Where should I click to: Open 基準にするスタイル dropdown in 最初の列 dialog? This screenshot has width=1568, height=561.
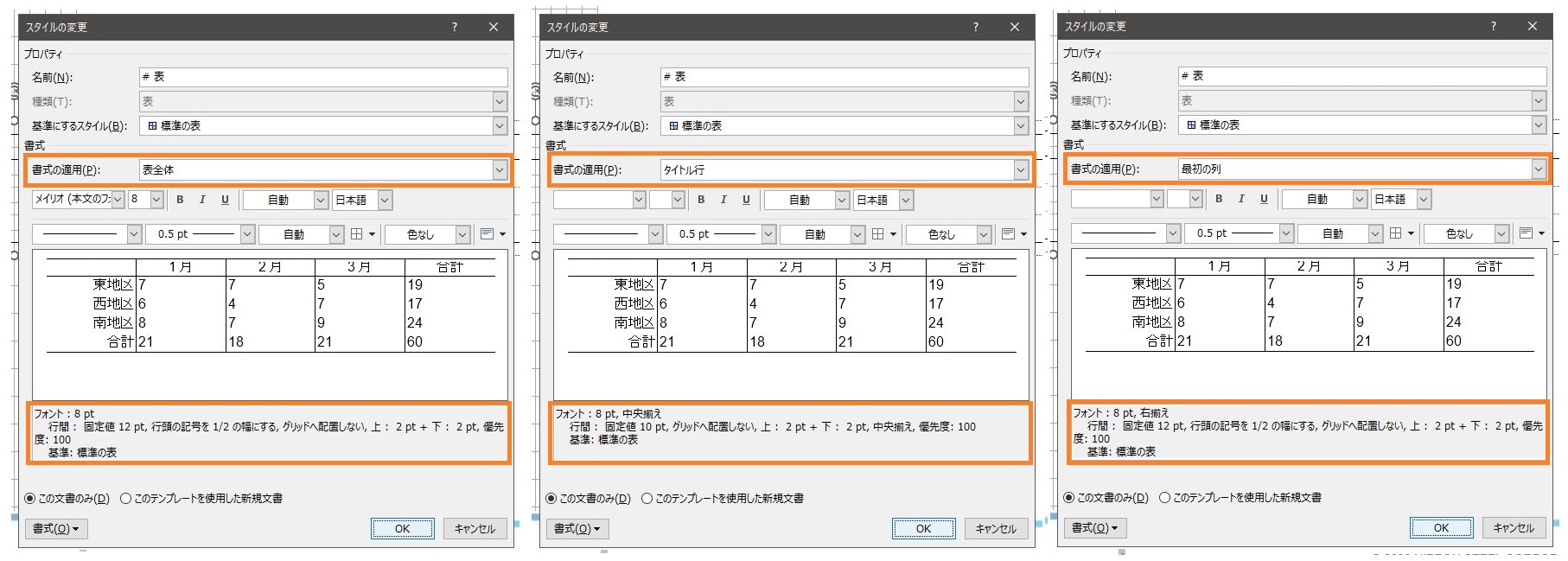1362,125
